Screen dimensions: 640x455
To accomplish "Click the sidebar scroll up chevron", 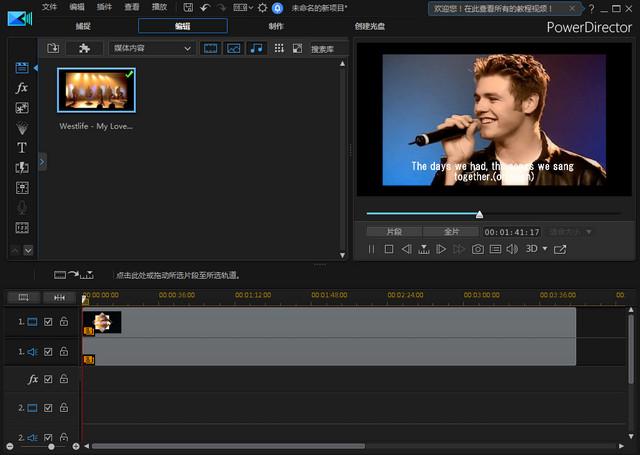I will [15, 250].
